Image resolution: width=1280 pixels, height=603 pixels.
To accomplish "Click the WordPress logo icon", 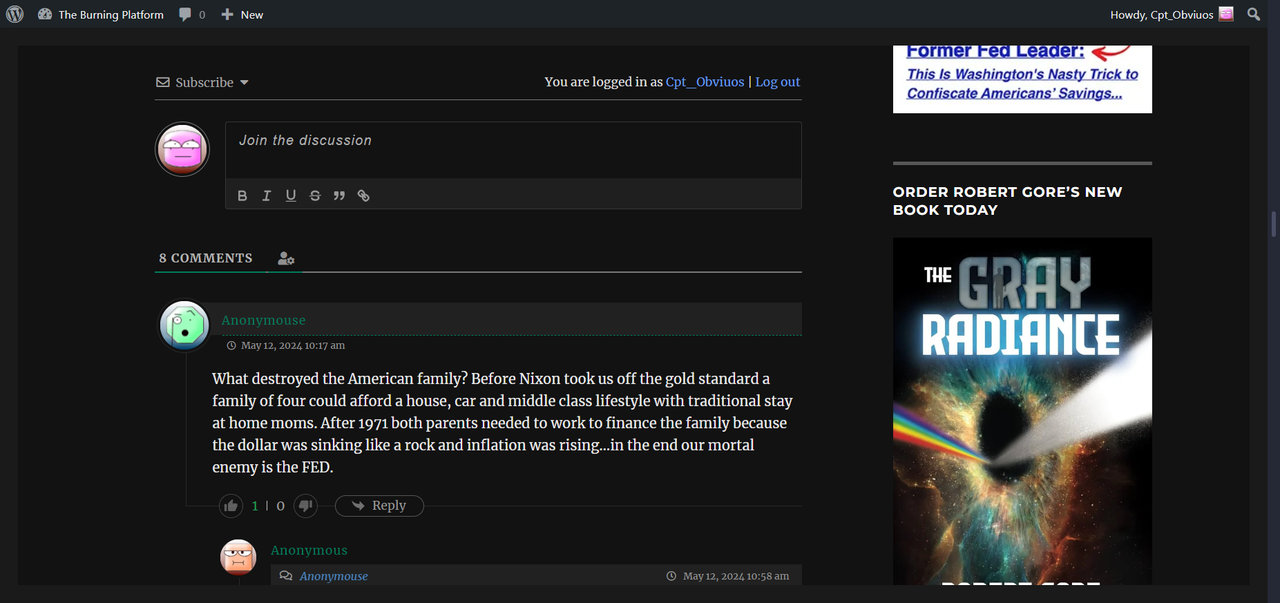I will pyautogui.click(x=14, y=14).
